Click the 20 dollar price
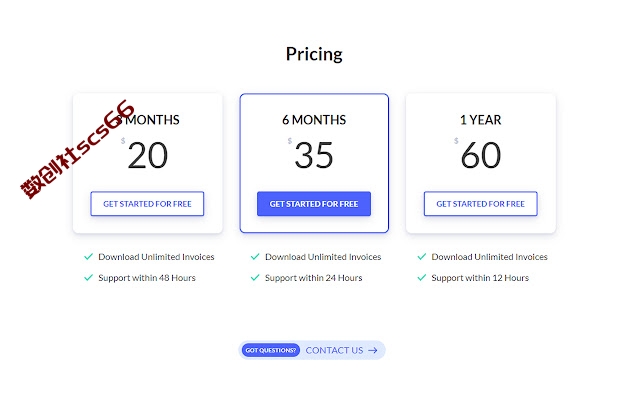This screenshot has height=400, width=640. pyautogui.click(x=147, y=155)
